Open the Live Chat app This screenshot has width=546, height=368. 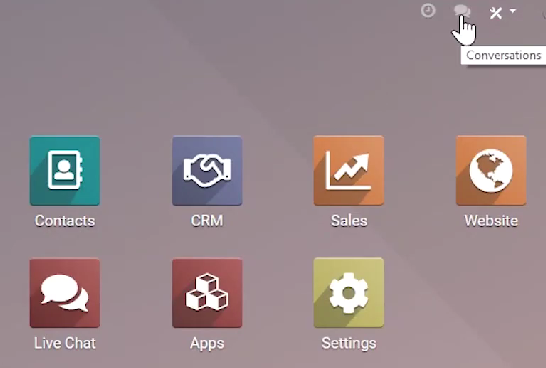click(65, 293)
